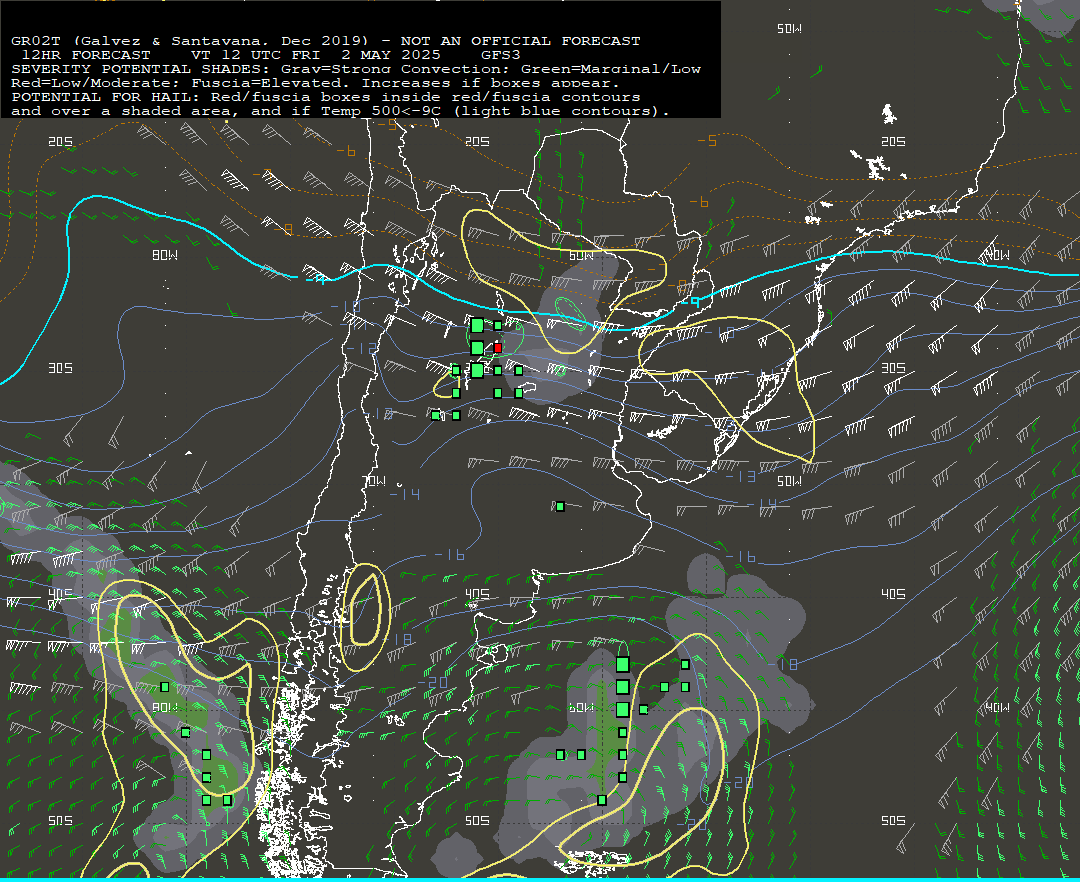The image size is (1080, 882).
Task: Select the "-13" temperature contour label
Action: 741,476
